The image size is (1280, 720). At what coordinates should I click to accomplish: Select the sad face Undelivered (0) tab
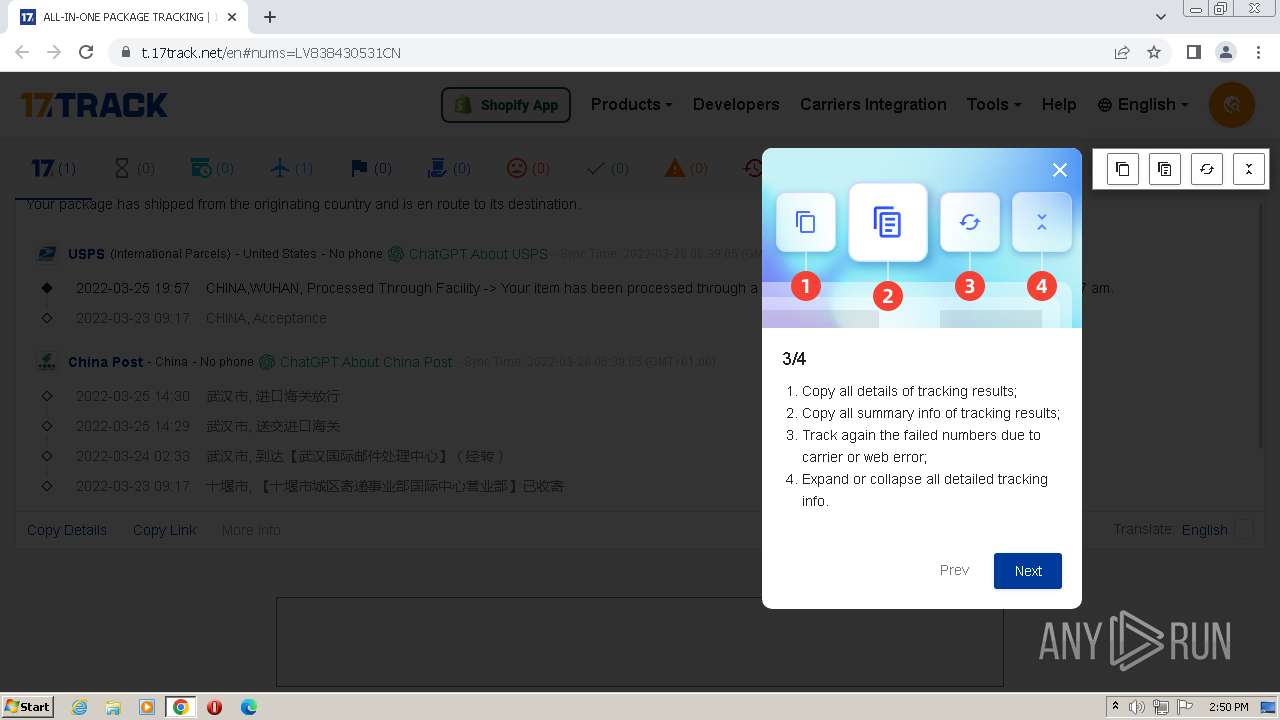coord(528,168)
